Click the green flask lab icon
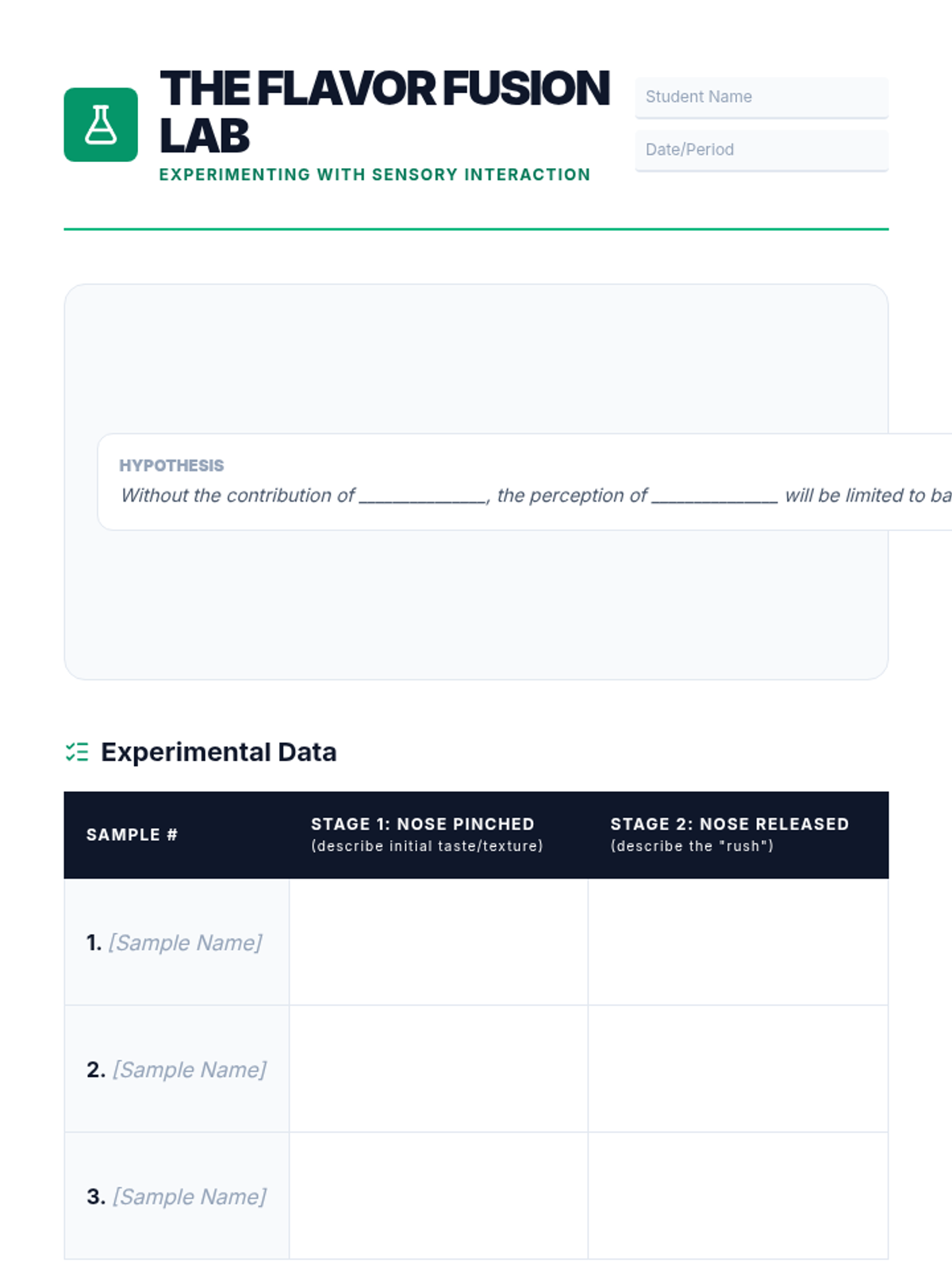 (101, 125)
